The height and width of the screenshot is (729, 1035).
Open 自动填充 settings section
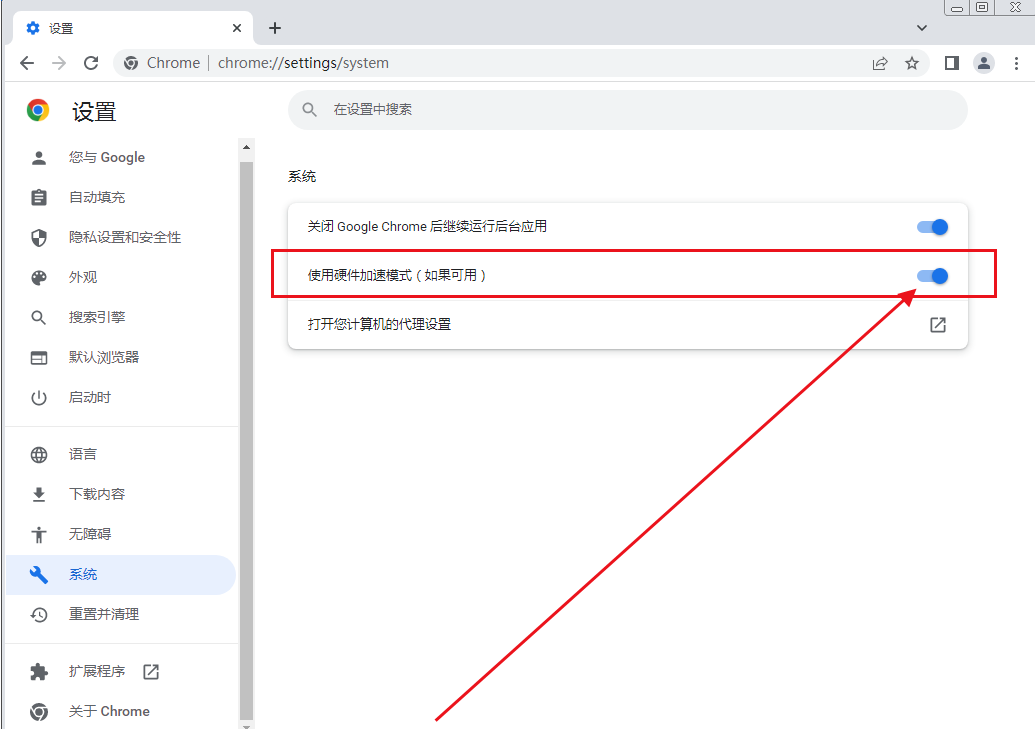point(121,197)
